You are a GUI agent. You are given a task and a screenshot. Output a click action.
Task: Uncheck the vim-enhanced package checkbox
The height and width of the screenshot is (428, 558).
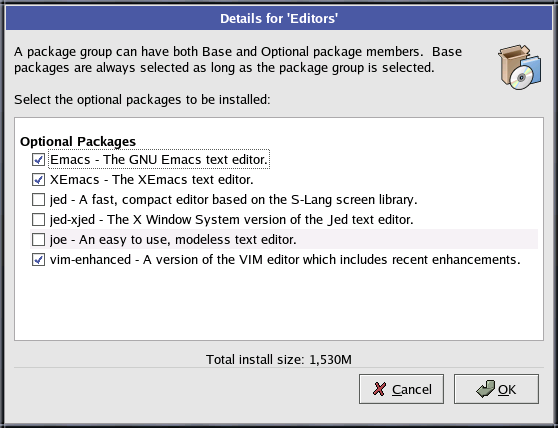coord(38,260)
